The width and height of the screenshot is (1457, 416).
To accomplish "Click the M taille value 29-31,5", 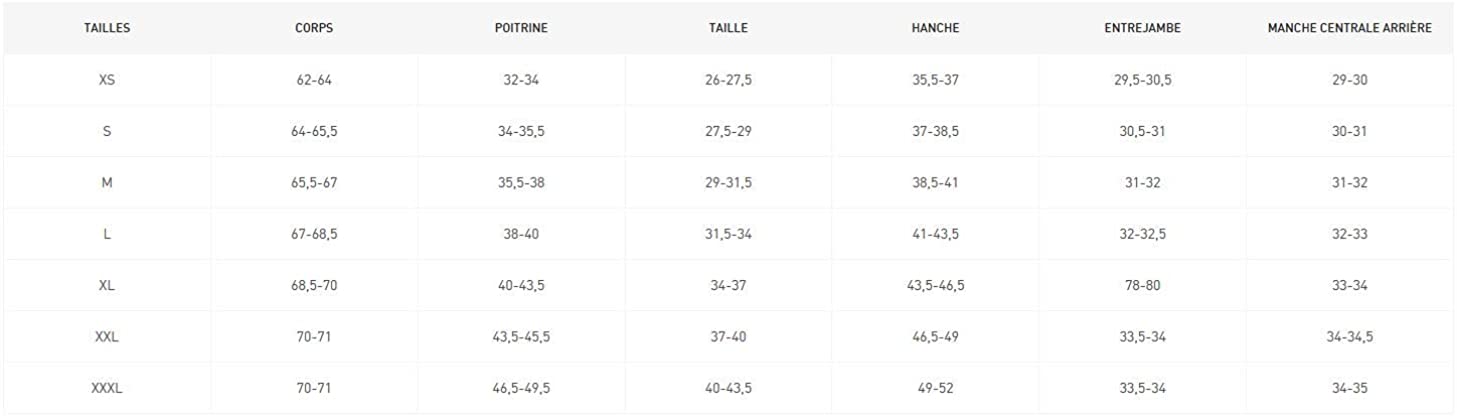I will pos(728,183).
